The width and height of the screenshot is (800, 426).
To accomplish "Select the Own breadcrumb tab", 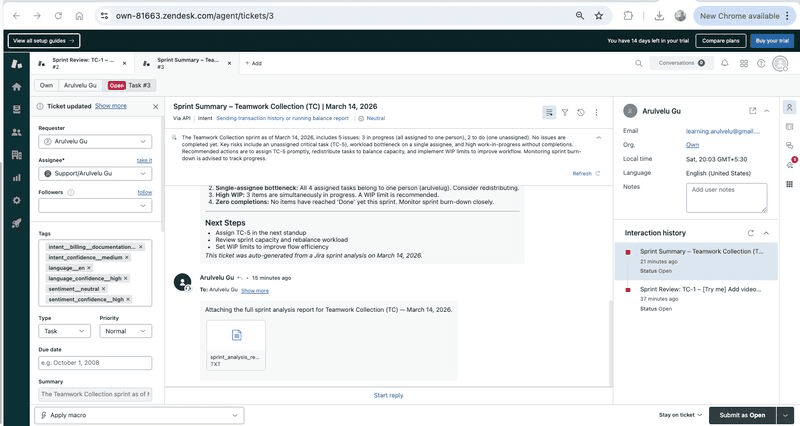I will (46, 85).
